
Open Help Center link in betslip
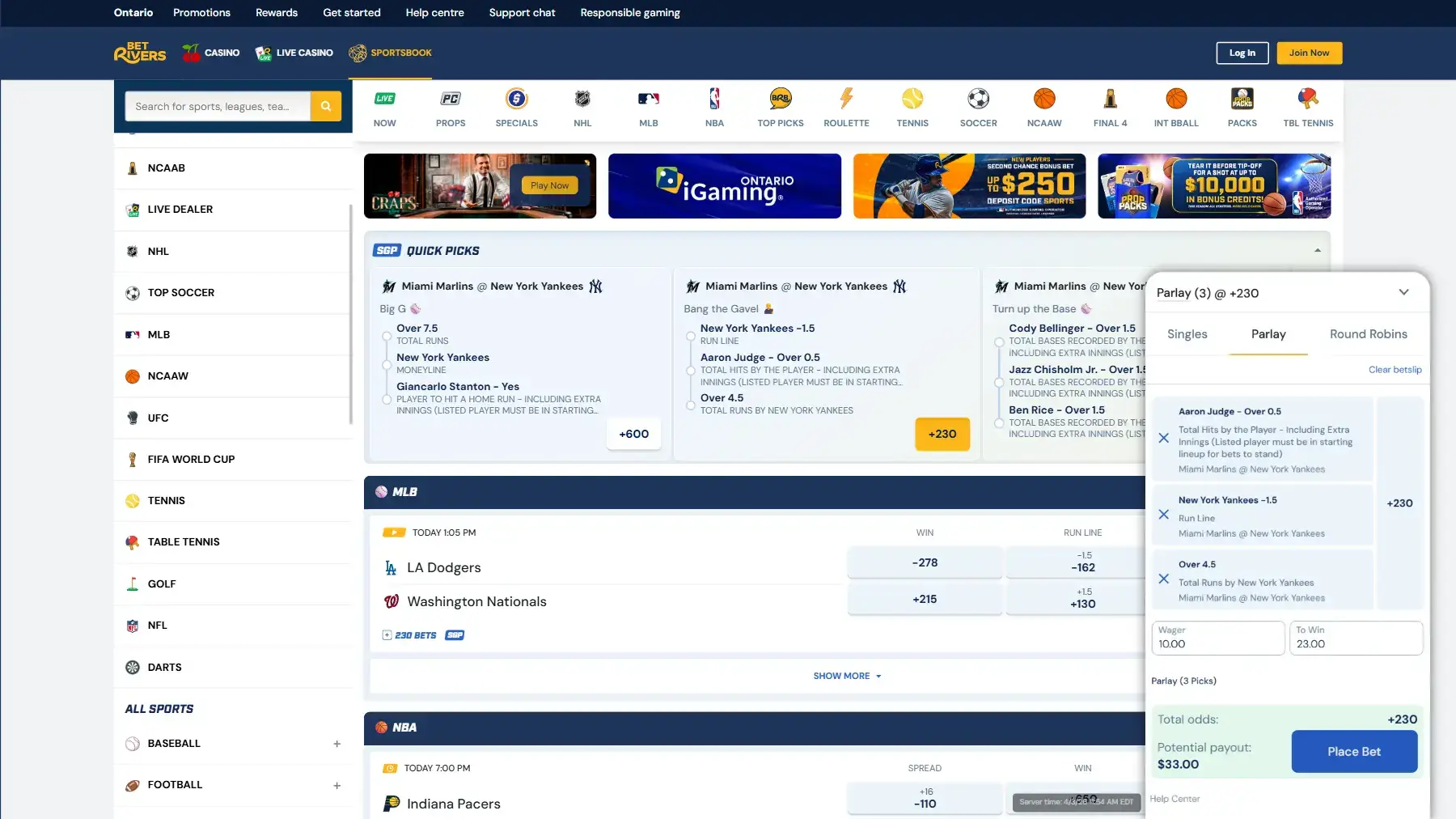(1175, 799)
